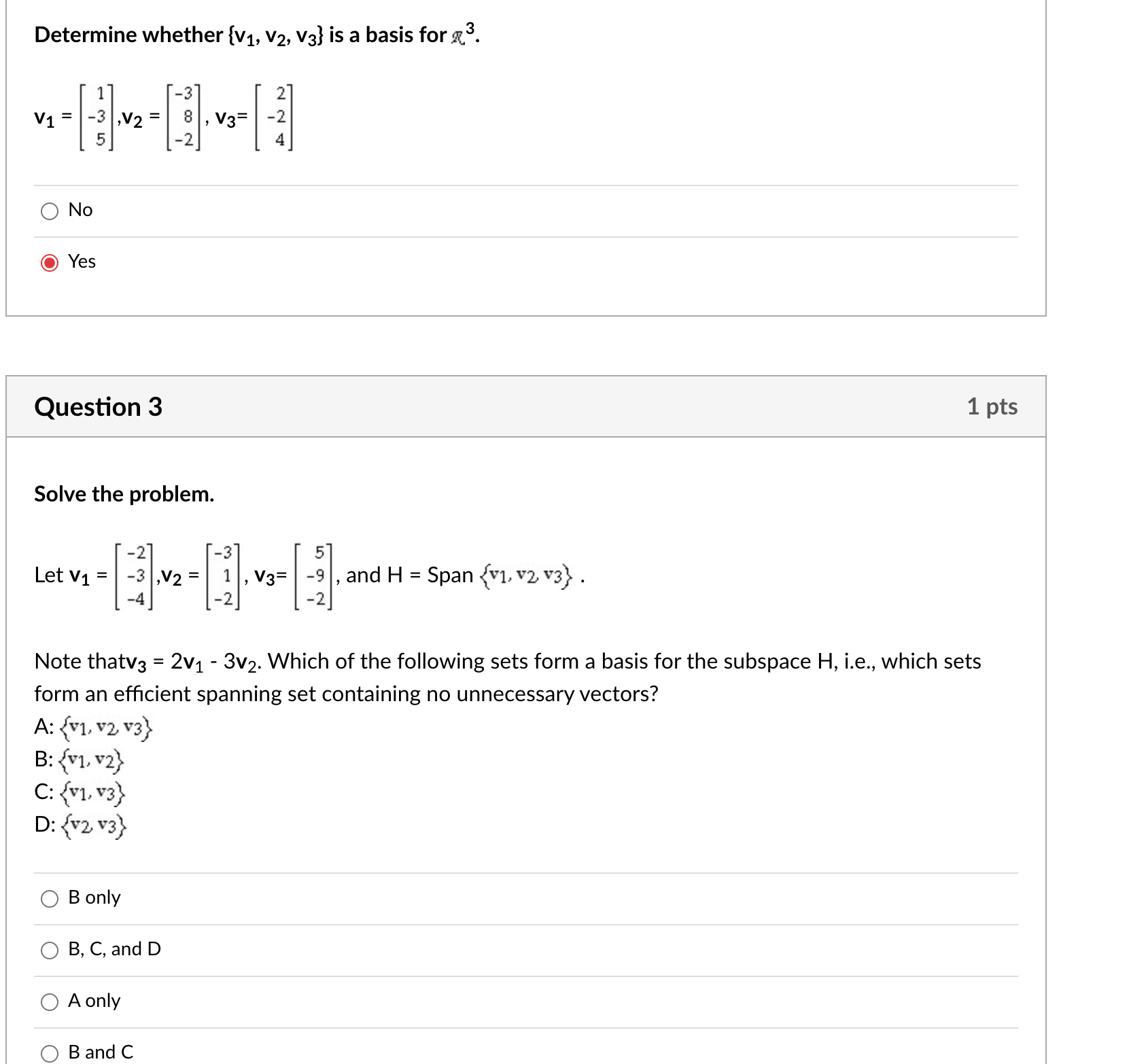Click the basis determination question prompt

[257, 34]
